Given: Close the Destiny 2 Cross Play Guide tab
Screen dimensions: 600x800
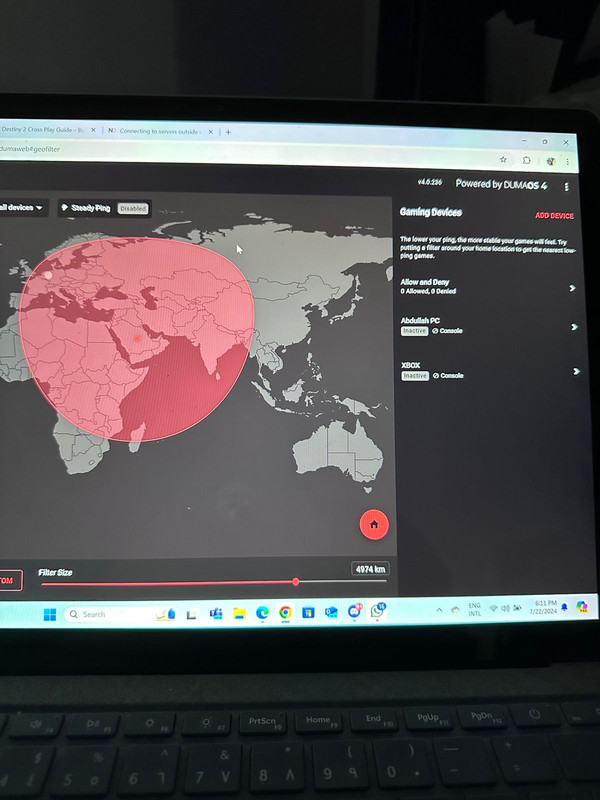Looking at the screenshot, I should tap(93, 130).
